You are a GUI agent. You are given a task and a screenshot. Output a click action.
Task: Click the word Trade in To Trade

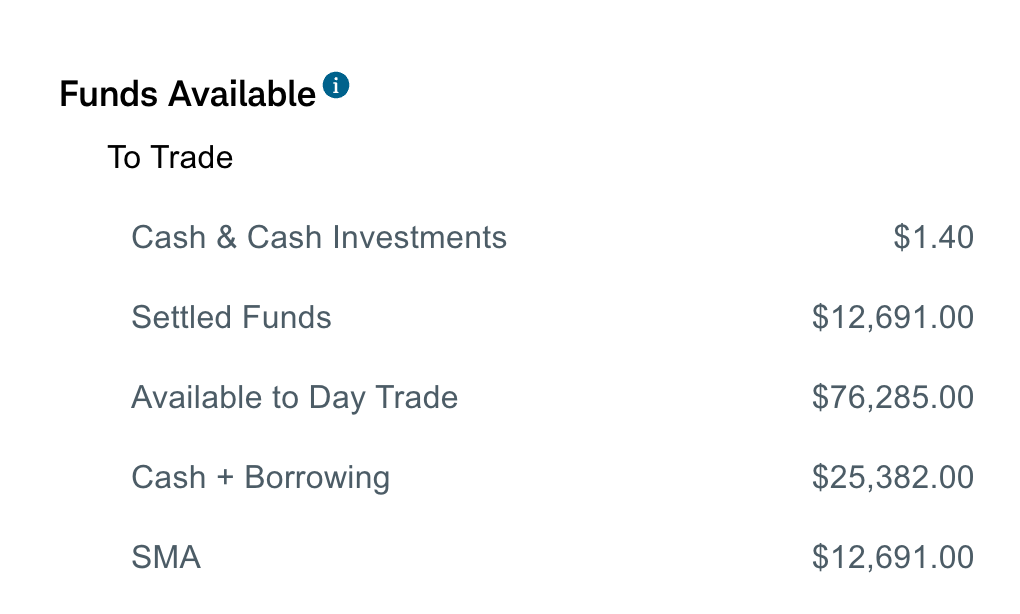pos(192,158)
